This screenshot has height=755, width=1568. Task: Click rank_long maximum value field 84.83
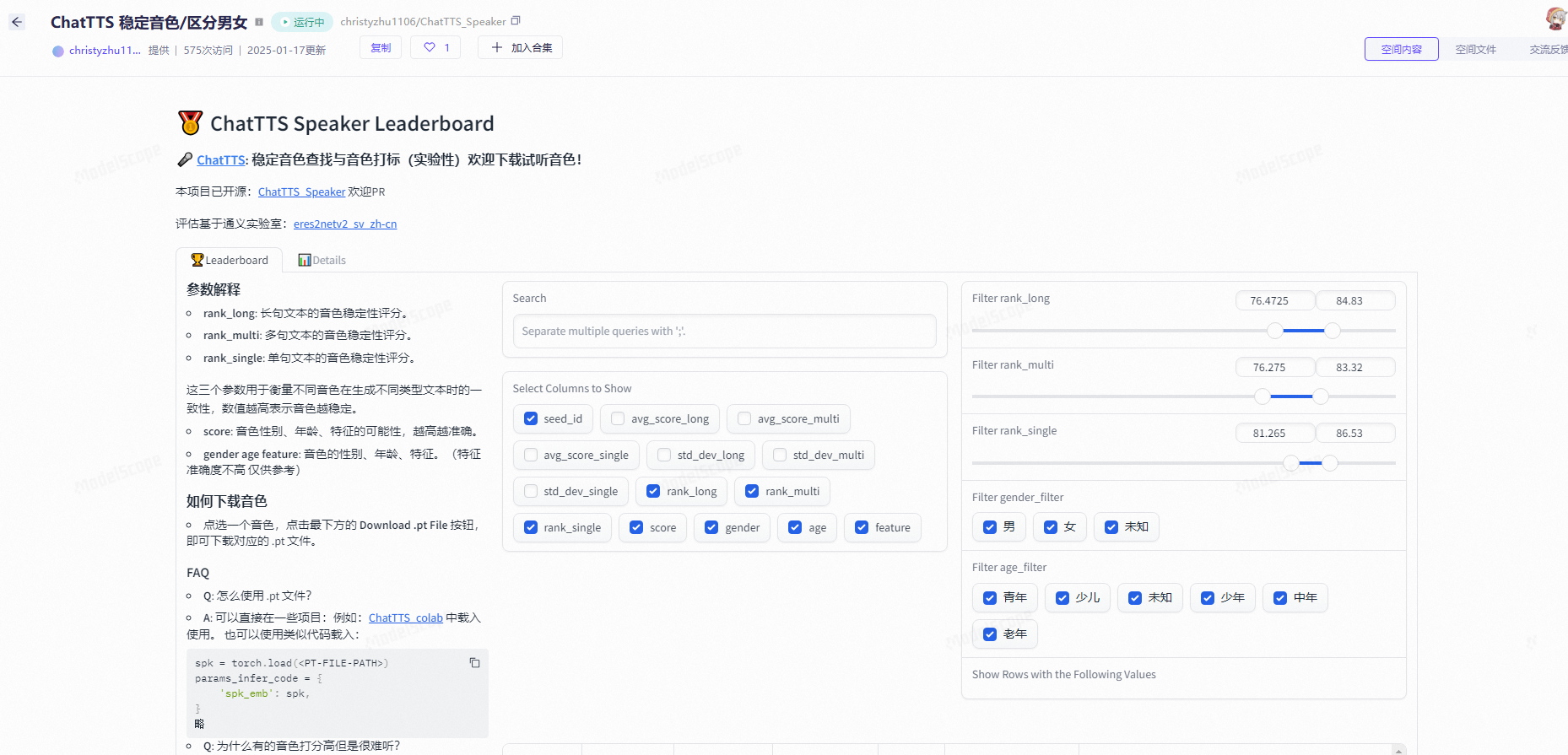click(x=1355, y=300)
